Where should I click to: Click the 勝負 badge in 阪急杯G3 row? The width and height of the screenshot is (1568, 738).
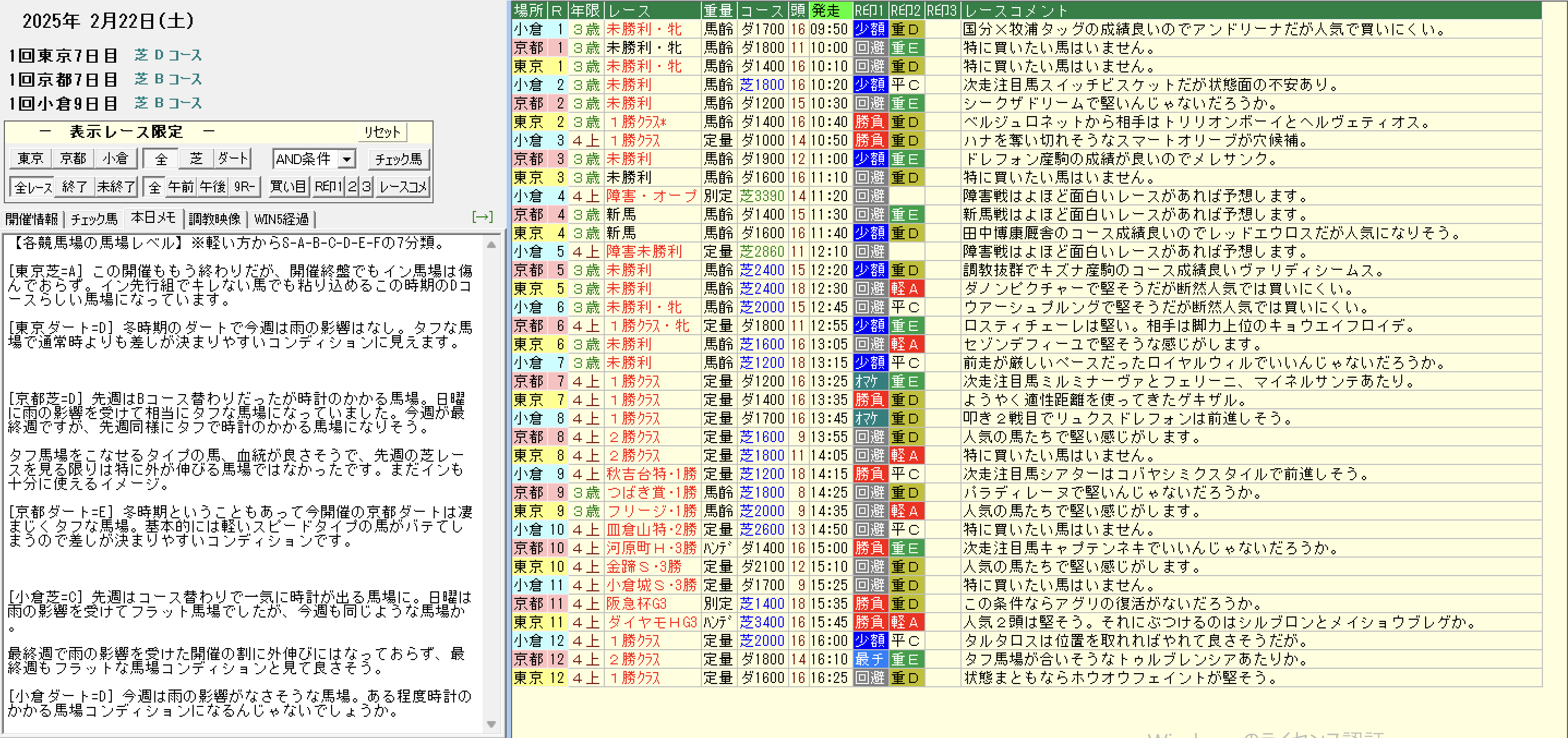click(870, 603)
